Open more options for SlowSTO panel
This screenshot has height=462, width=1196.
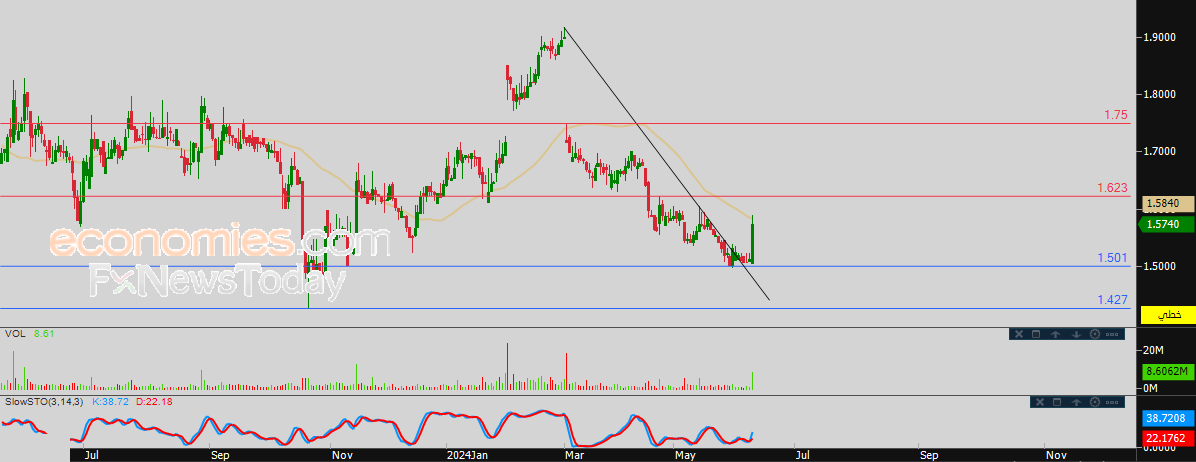(1112, 402)
